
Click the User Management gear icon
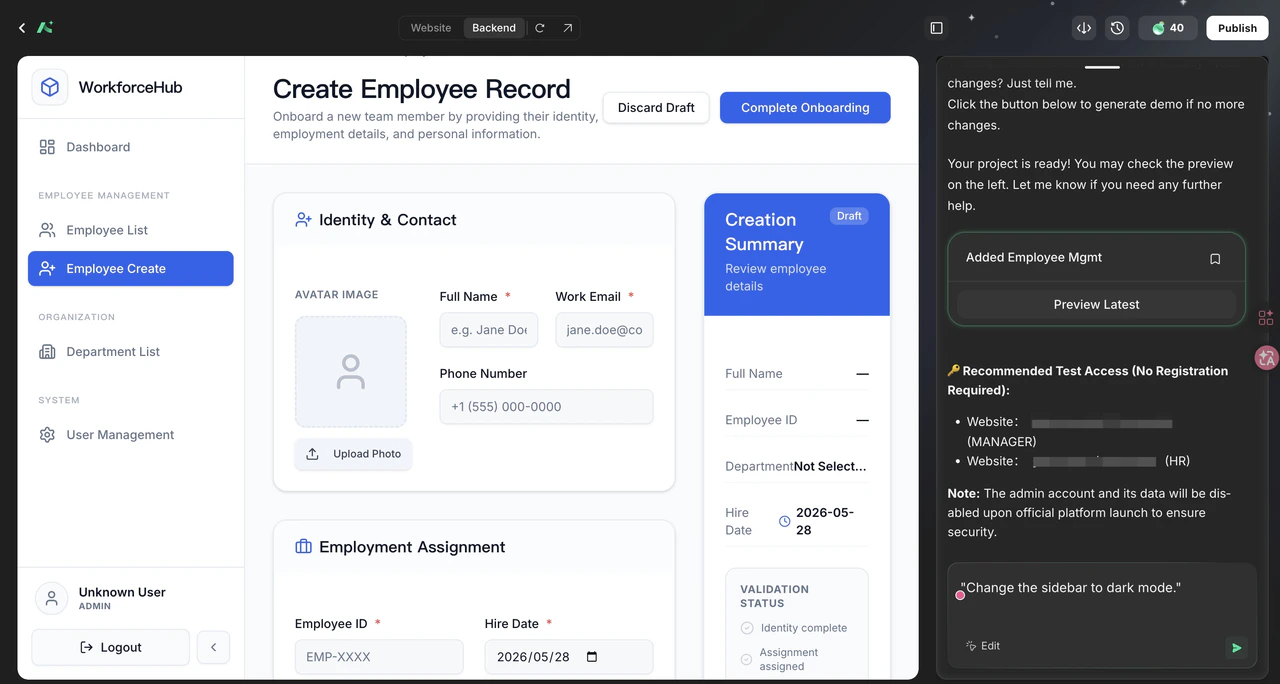click(x=47, y=434)
